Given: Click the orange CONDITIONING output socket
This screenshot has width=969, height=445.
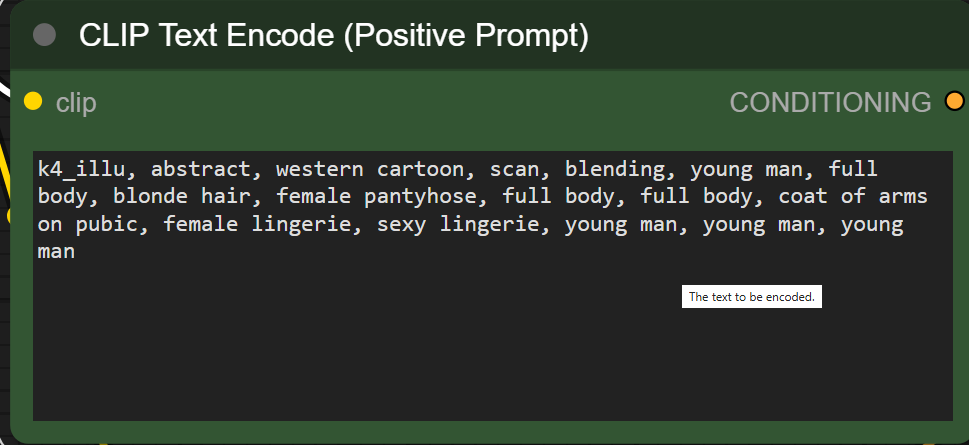Looking at the screenshot, I should [x=954, y=101].
